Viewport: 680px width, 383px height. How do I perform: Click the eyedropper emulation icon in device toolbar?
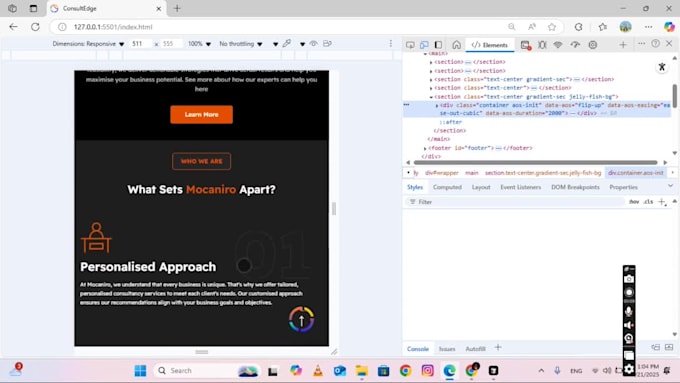[x=287, y=43]
